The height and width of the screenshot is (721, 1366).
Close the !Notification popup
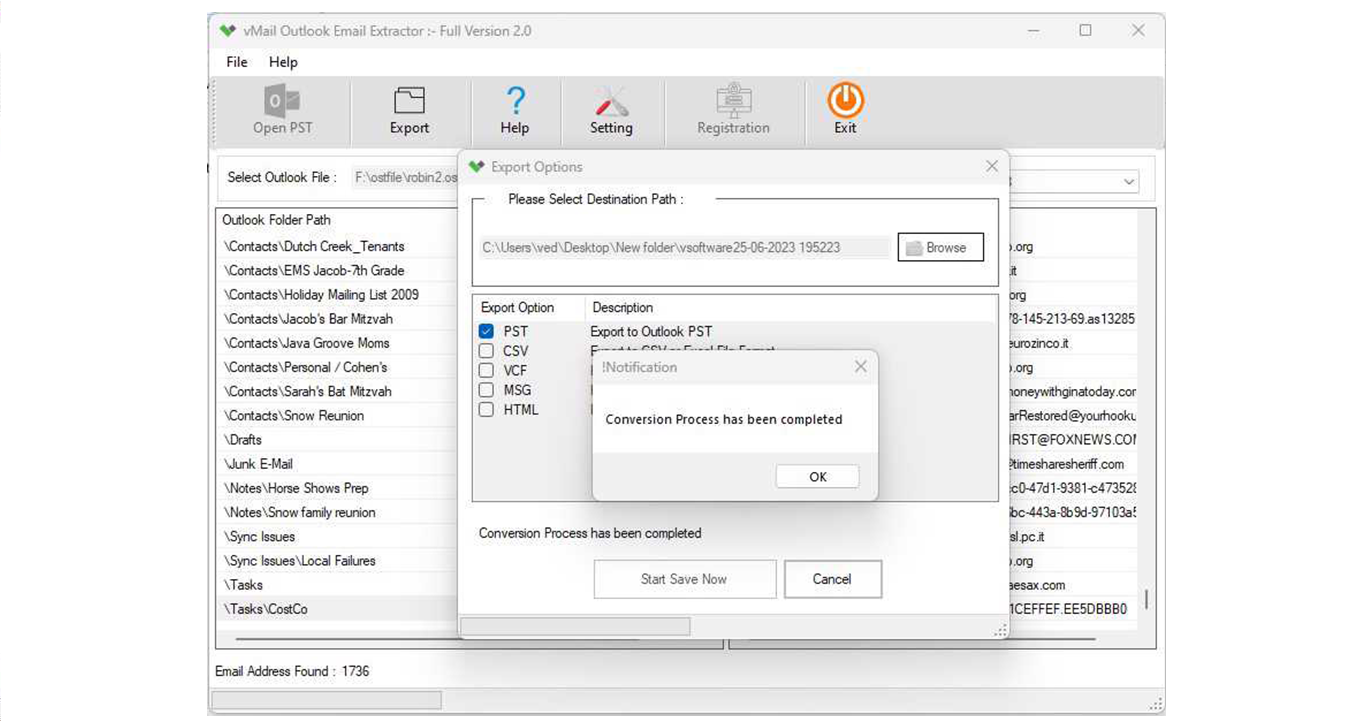coord(861,367)
